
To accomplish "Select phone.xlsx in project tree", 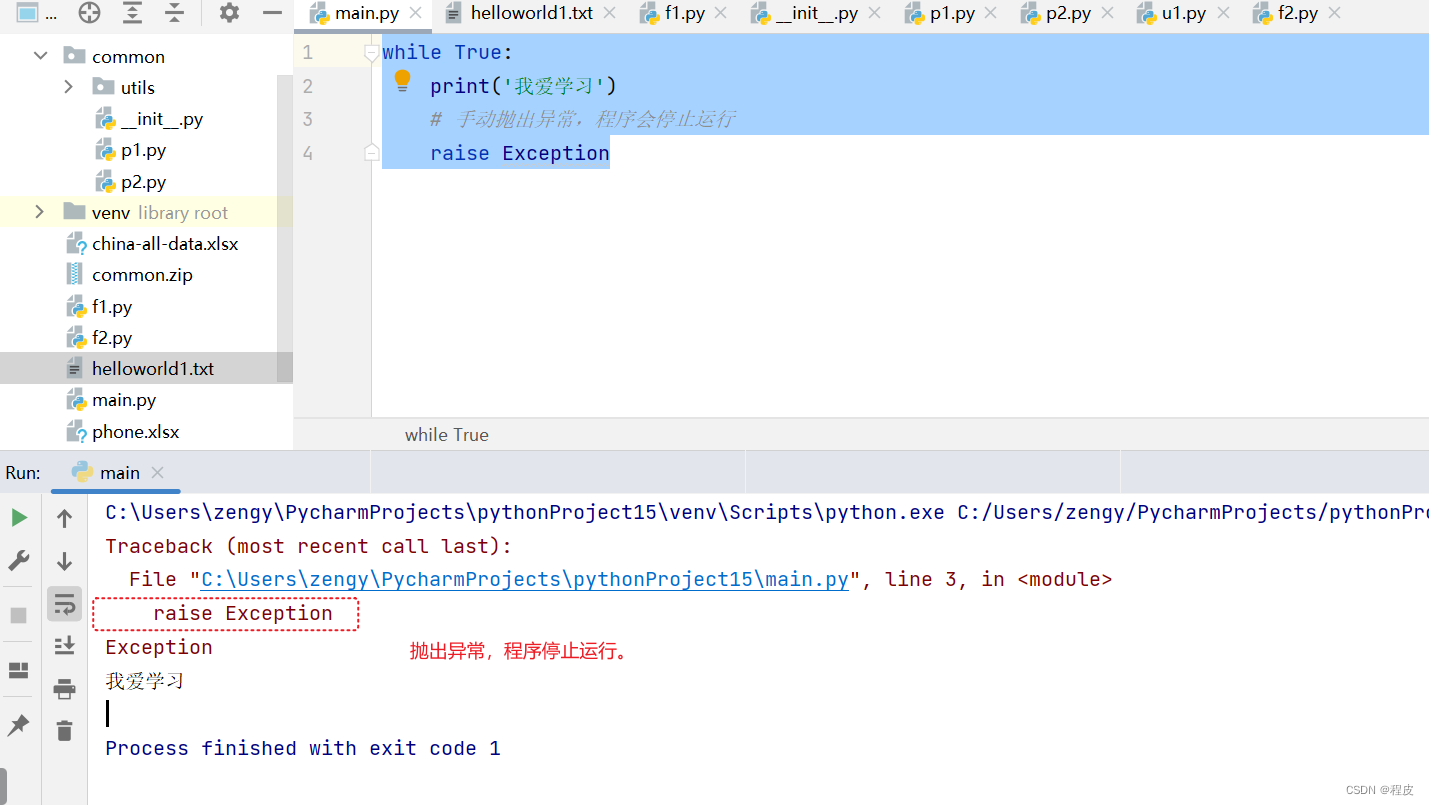I will pyautogui.click(x=123, y=432).
